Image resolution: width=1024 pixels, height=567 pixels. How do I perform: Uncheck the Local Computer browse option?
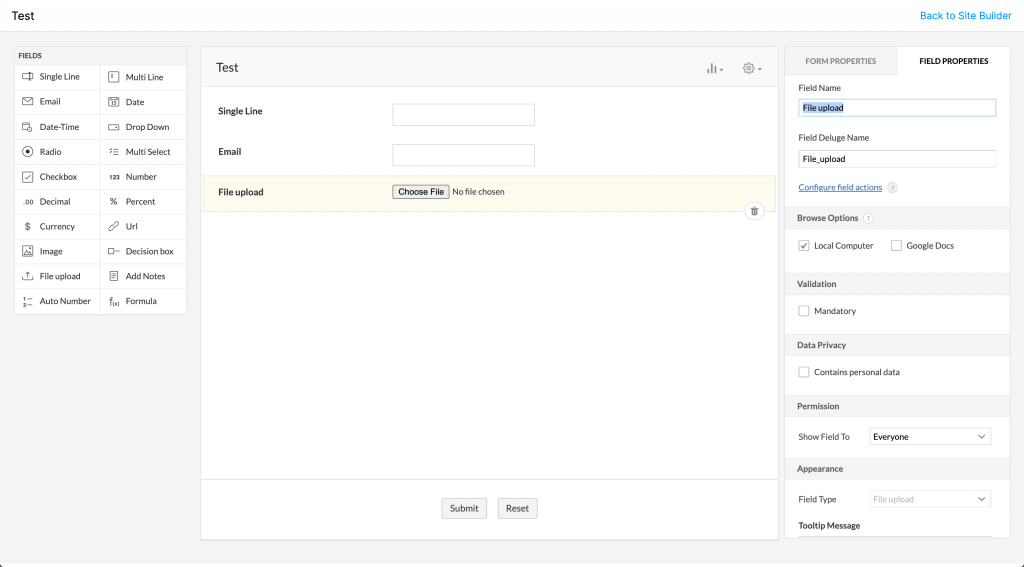804,246
